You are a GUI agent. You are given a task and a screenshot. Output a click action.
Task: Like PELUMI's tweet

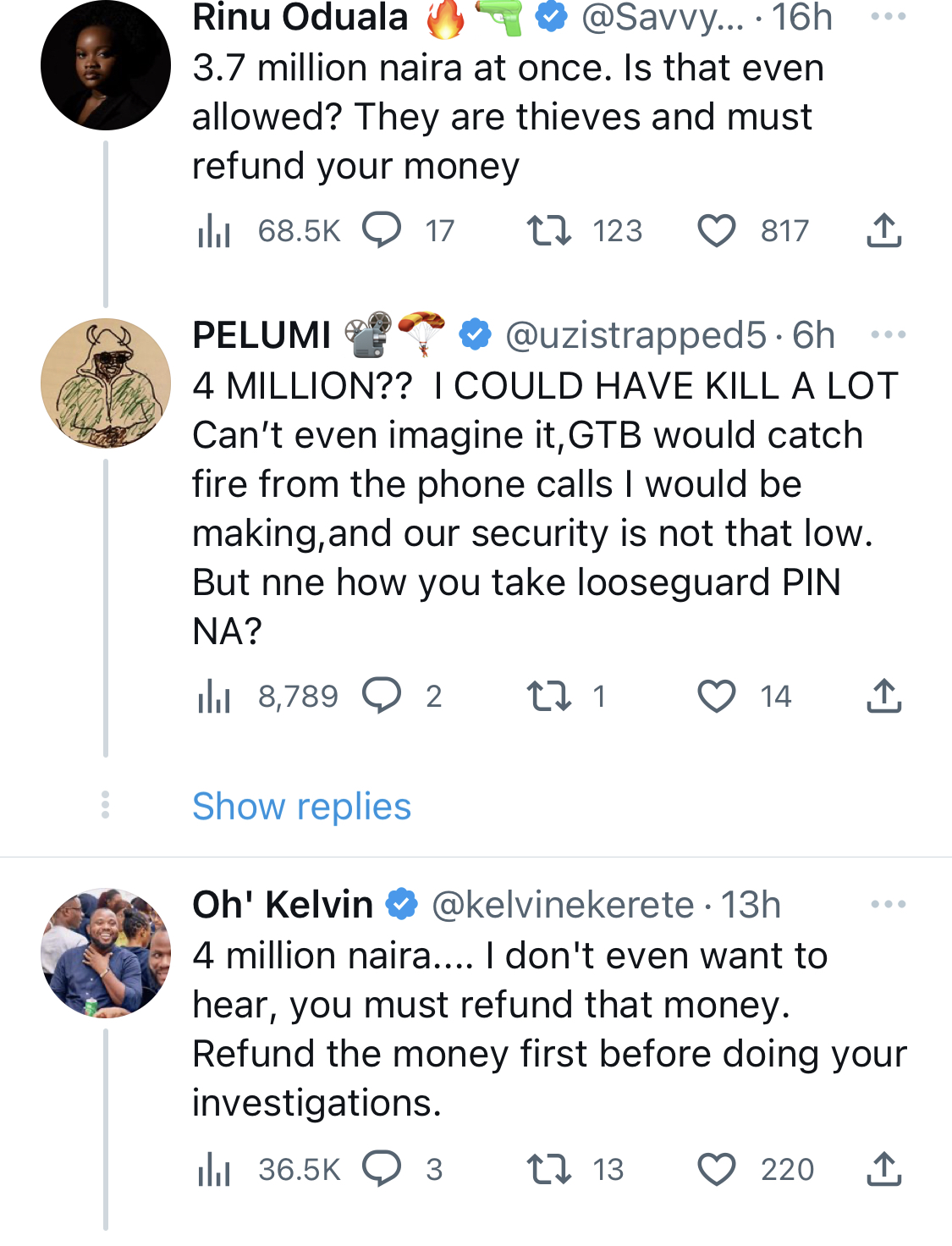coord(716,697)
